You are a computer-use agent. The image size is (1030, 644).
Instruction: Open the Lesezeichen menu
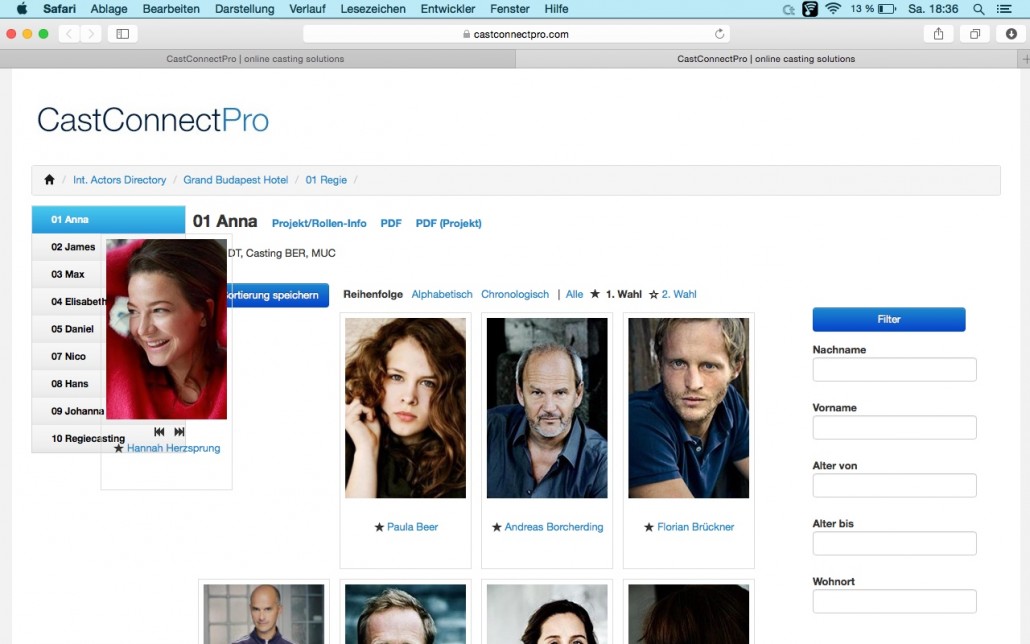372,9
